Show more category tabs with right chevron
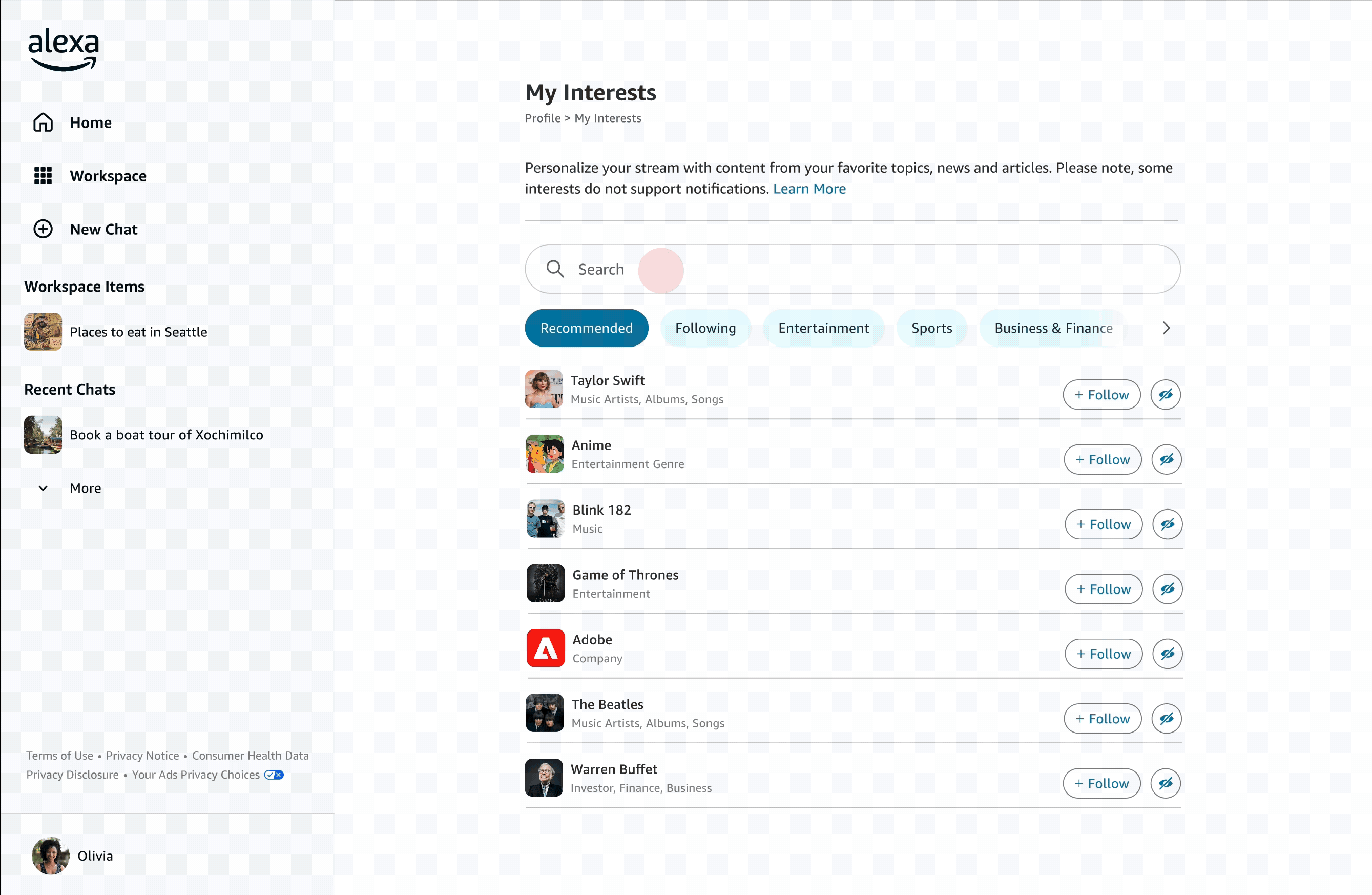1372x895 pixels. (1166, 328)
